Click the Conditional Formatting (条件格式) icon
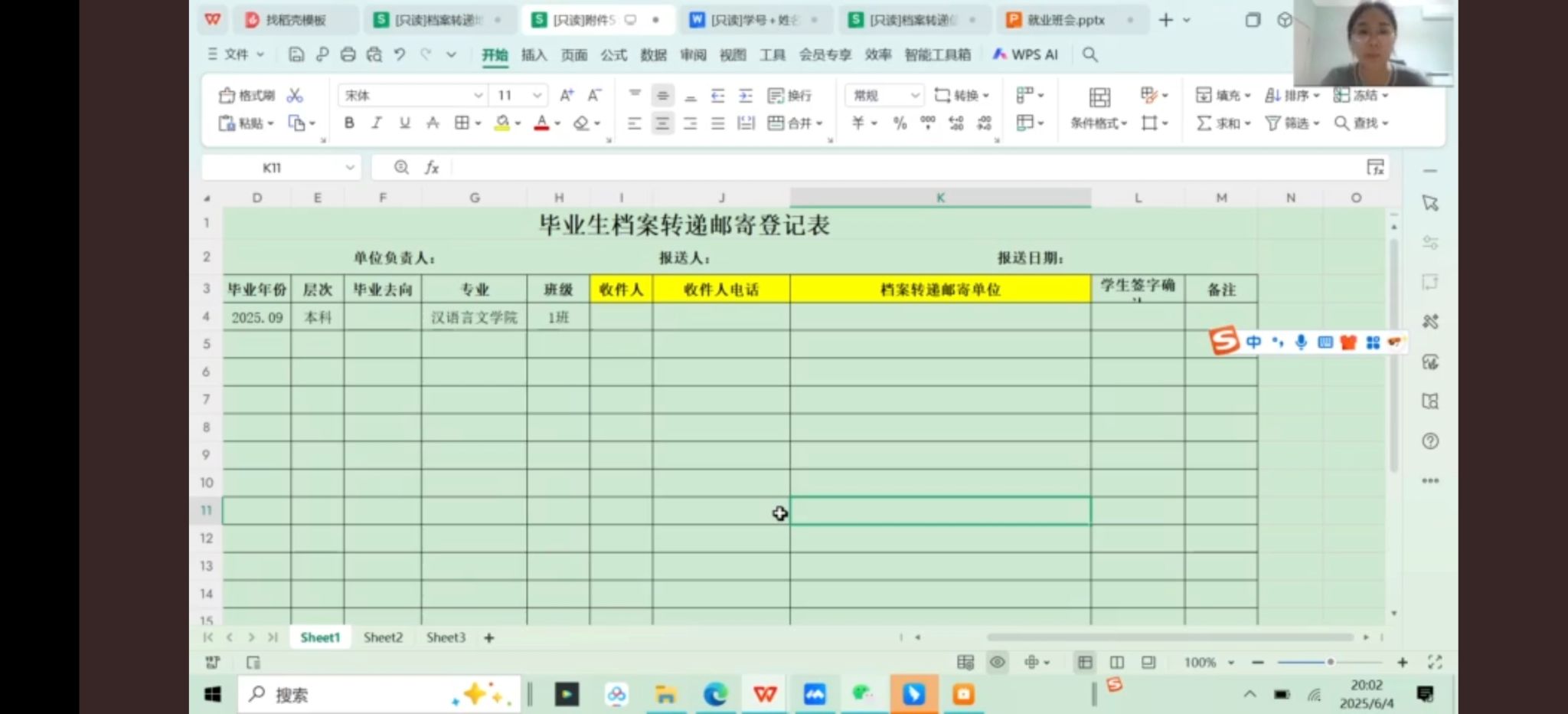The image size is (1568, 714). (x=1099, y=108)
